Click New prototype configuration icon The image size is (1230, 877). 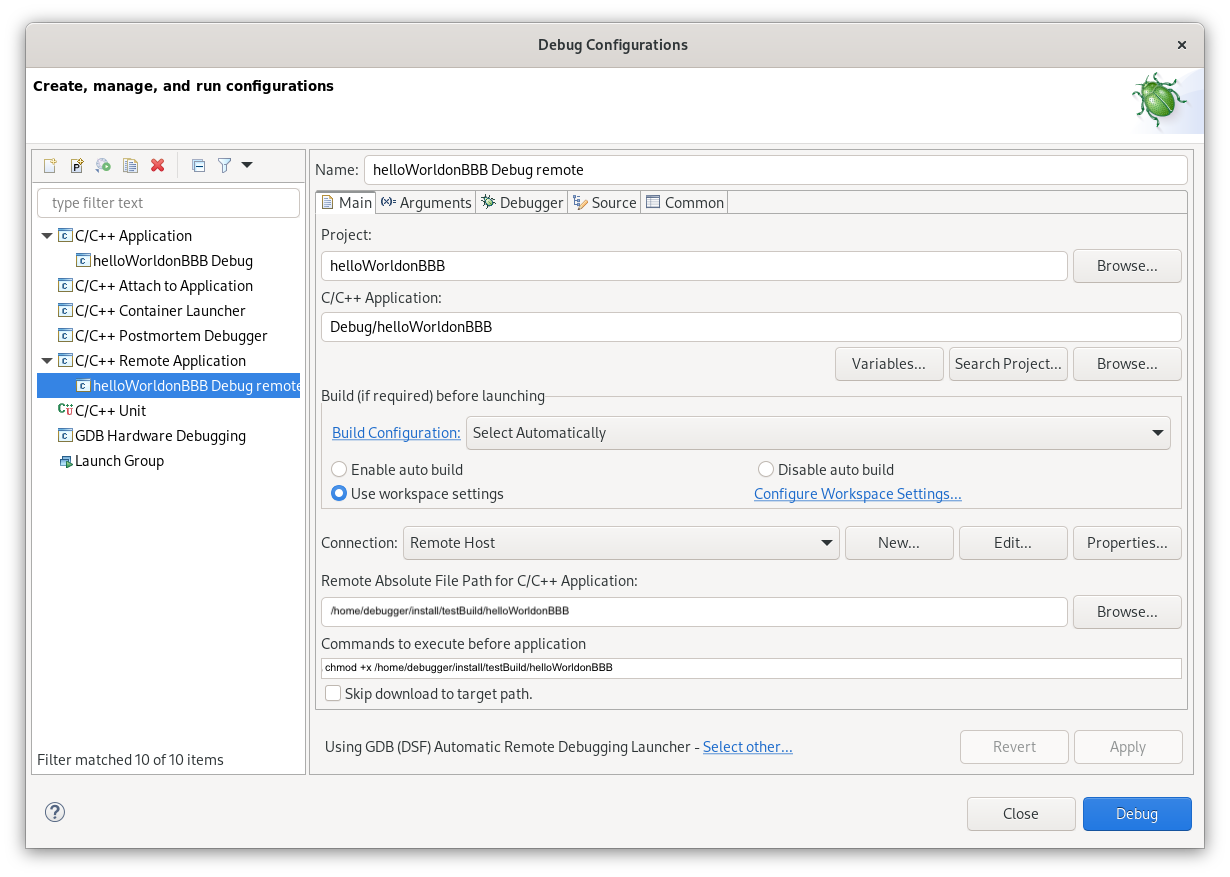76,166
